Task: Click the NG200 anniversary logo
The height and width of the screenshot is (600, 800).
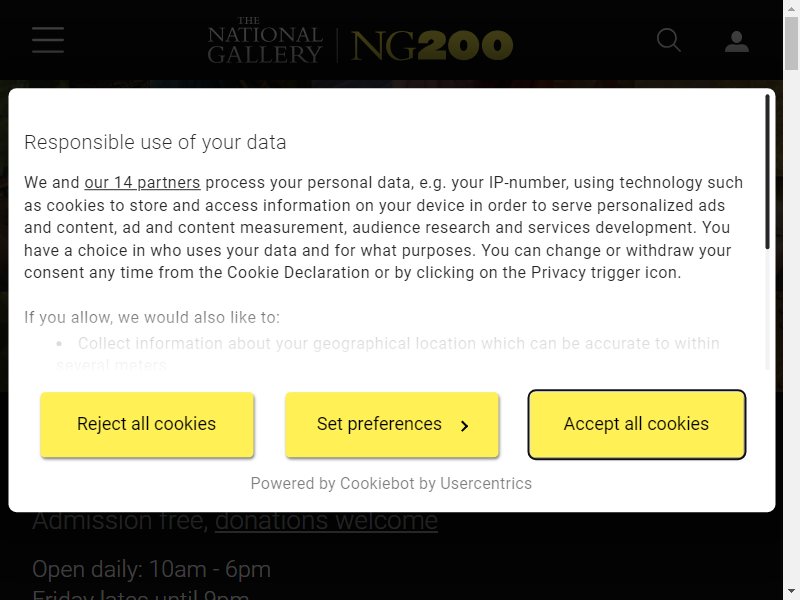Action: pos(432,45)
